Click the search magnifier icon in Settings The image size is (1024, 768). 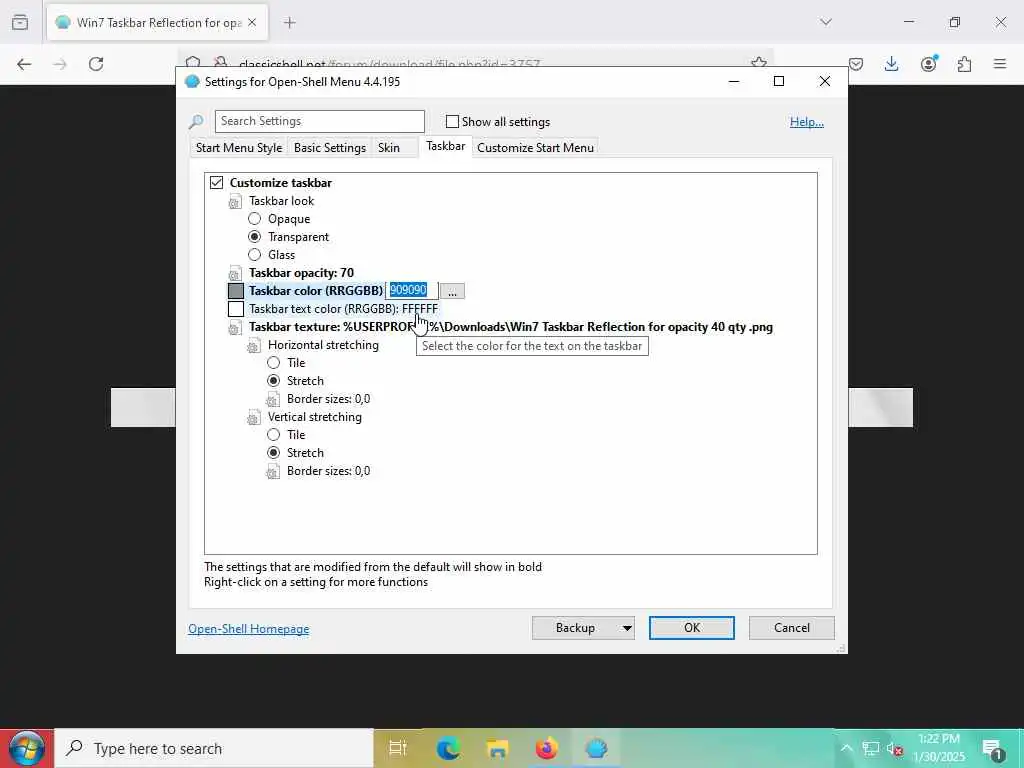[x=196, y=121]
